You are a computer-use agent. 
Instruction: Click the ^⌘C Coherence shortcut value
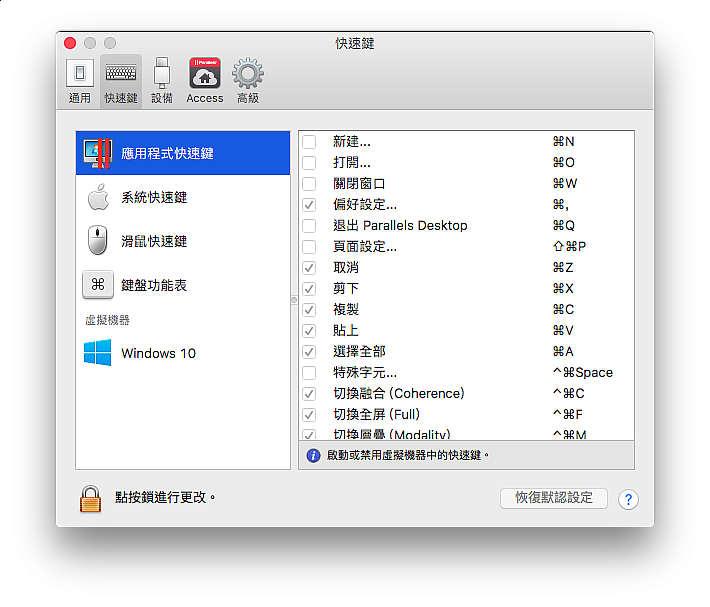569,393
